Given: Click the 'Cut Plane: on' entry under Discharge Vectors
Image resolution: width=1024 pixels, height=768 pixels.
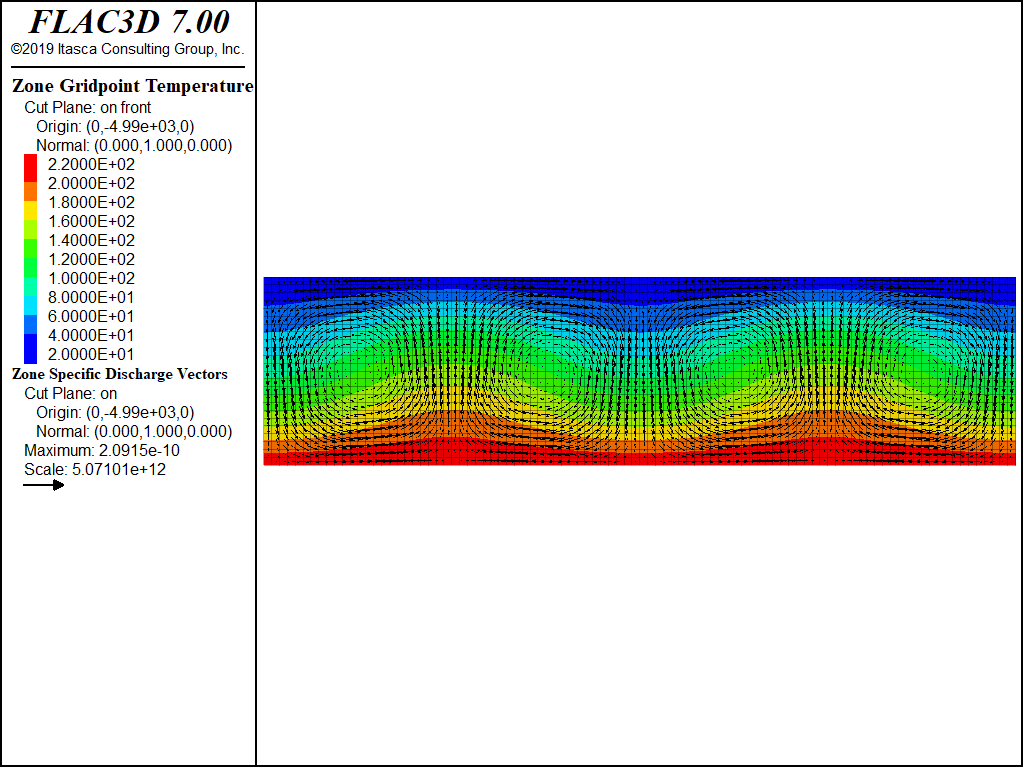Looking at the screenshot, I should pos(71,393).
